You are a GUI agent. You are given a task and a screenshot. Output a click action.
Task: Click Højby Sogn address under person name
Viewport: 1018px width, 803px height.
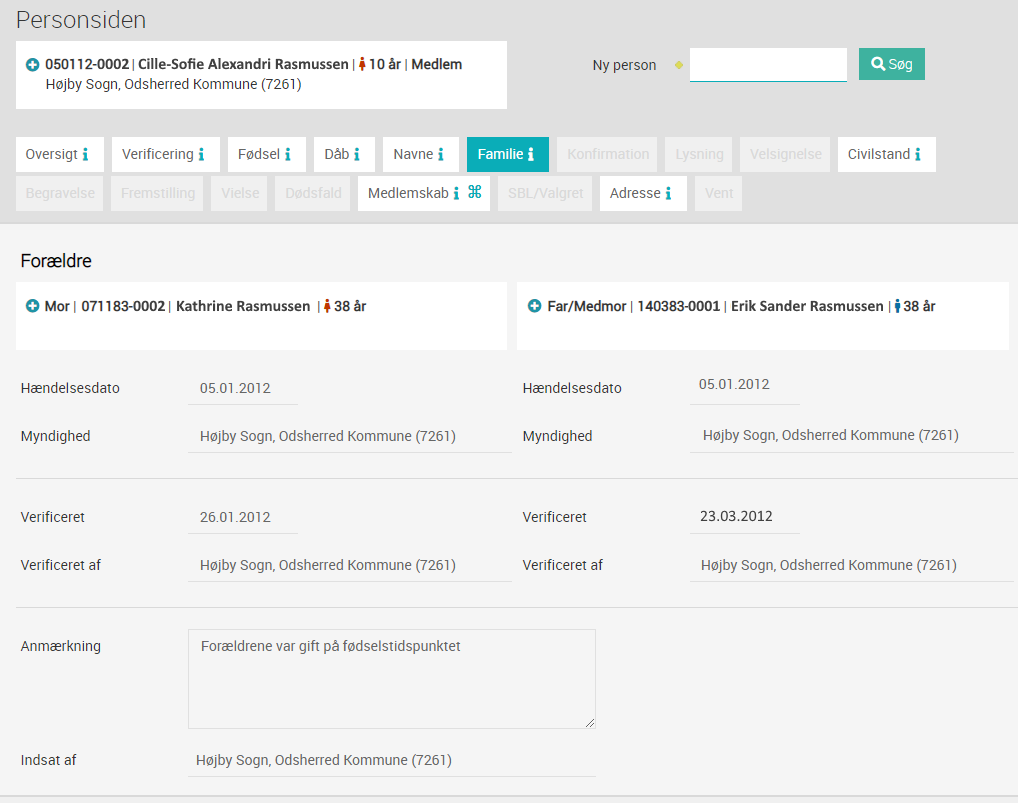pos(173,84)
